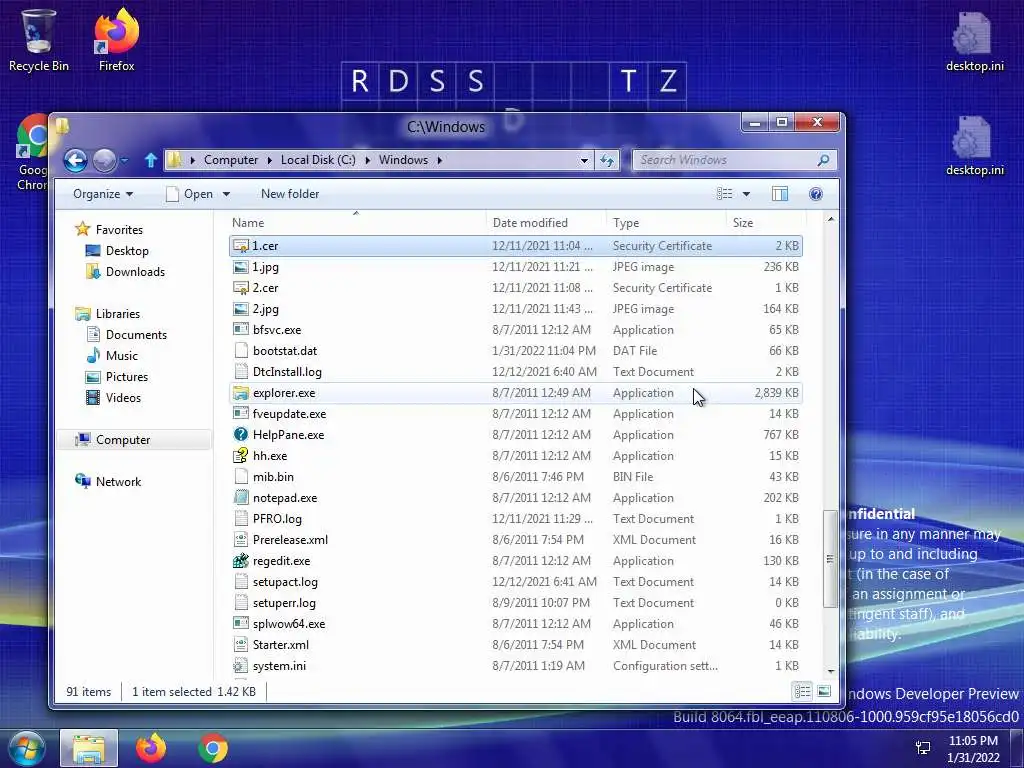This screenshot has height=768, width=1024.
Task: Expand the Windows breadcrumb arrow
Action: [x=440, y=160]
